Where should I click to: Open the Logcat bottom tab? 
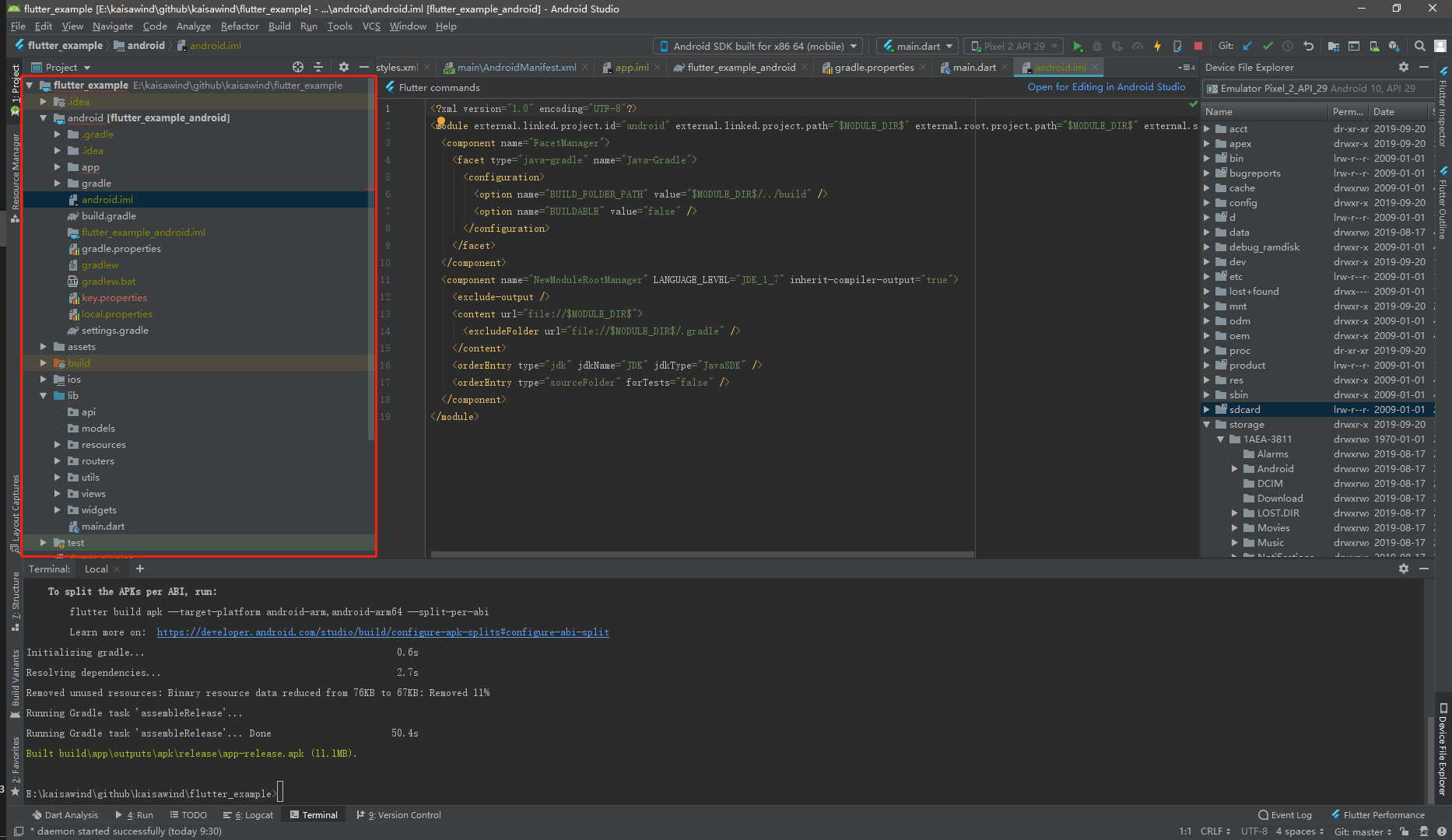click(248, 815)
